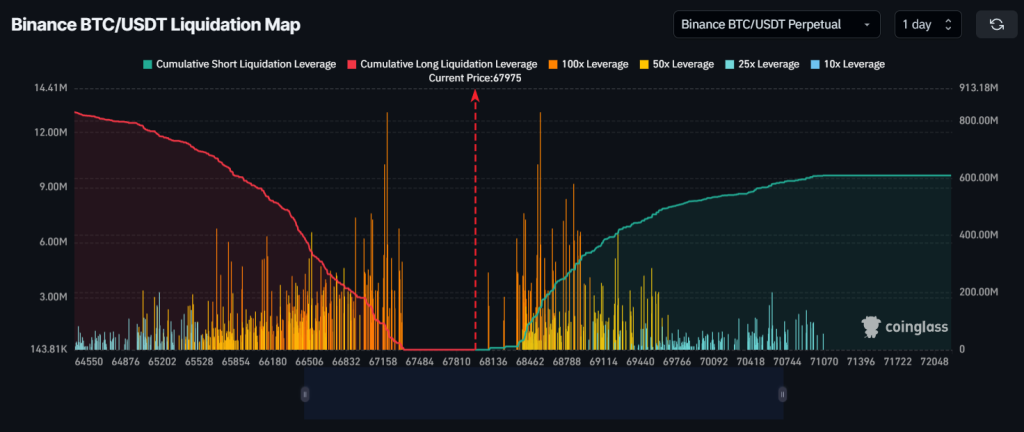The width and height of the screenshot is (1024, 432).
Task: Click the 6.00M left axis label
Action: (x=53, y=241)
